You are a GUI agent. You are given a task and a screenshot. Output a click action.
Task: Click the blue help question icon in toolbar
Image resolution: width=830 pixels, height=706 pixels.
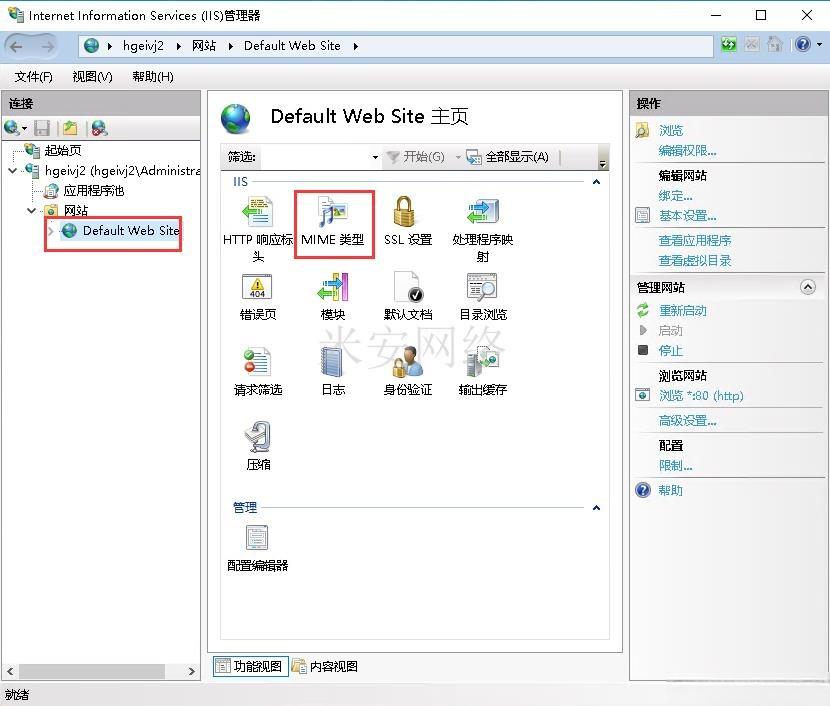[x=802, y=44]
